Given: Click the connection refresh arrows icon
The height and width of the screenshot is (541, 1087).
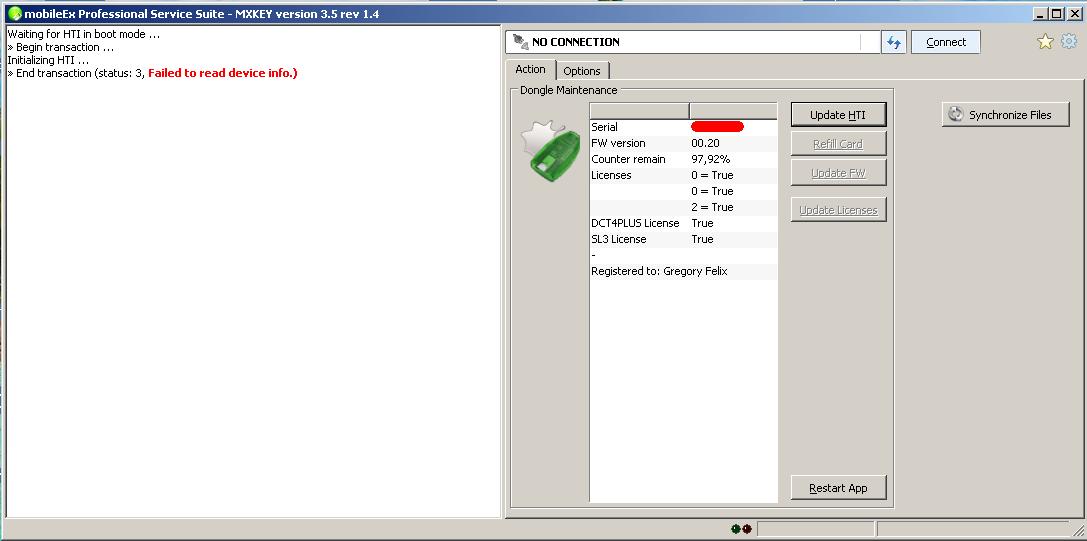Looking at the screenshot, I should tap(894, 42).
